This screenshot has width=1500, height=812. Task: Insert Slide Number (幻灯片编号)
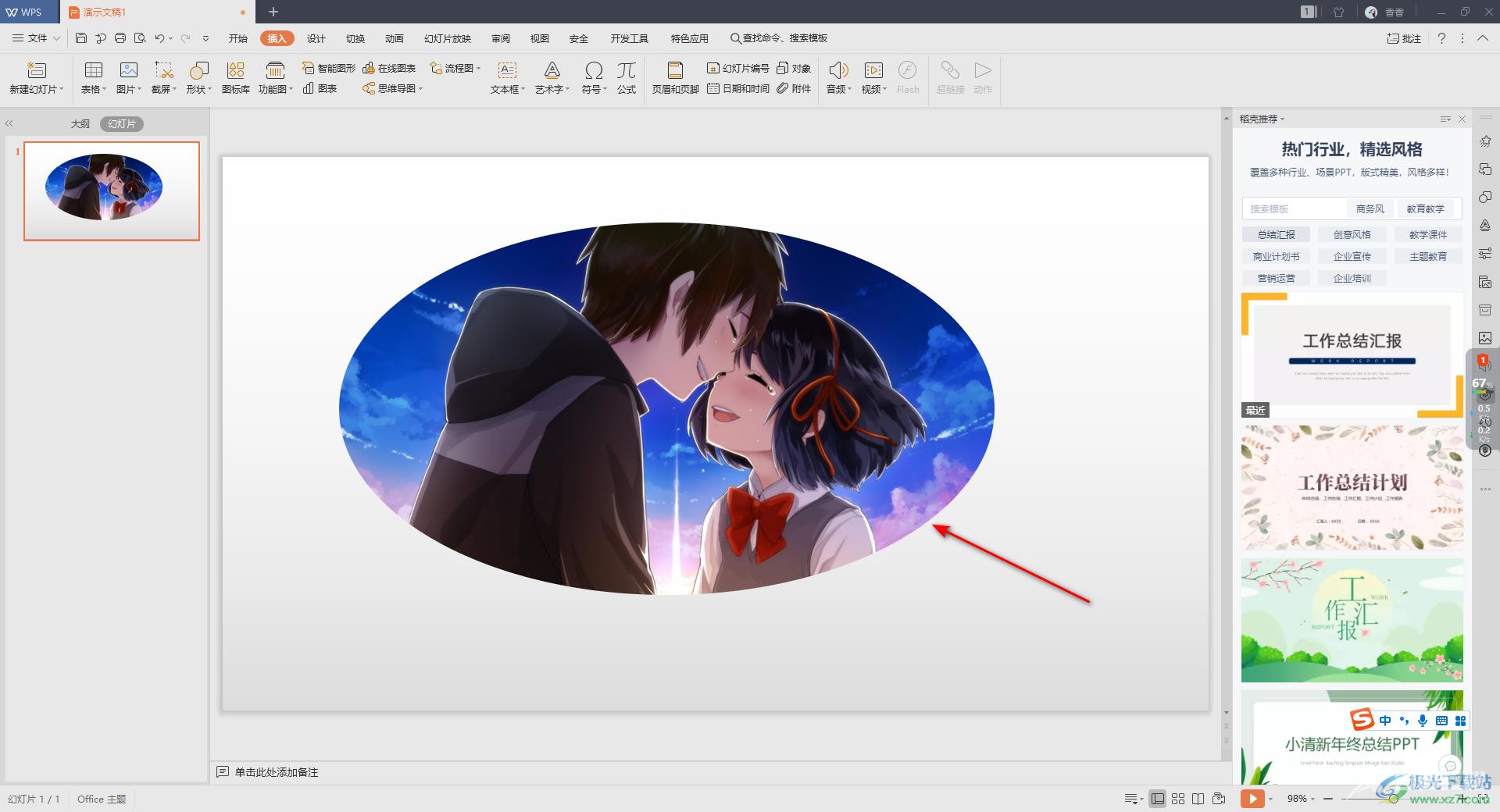click(738, 69)
